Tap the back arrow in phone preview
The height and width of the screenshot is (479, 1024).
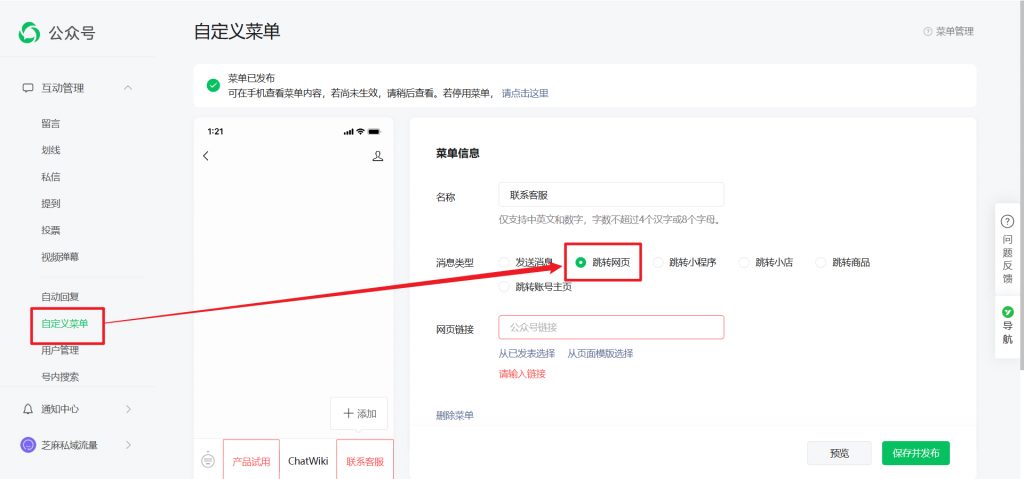pos(206,156)
